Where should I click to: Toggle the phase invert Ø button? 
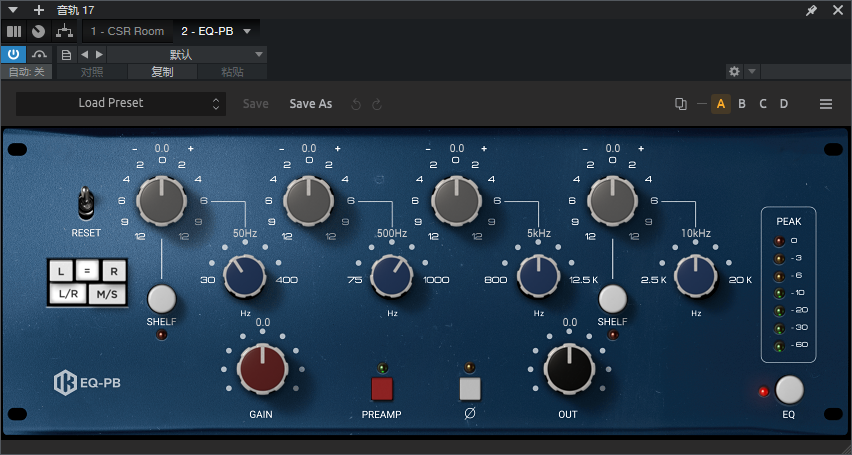coord(470,389)
